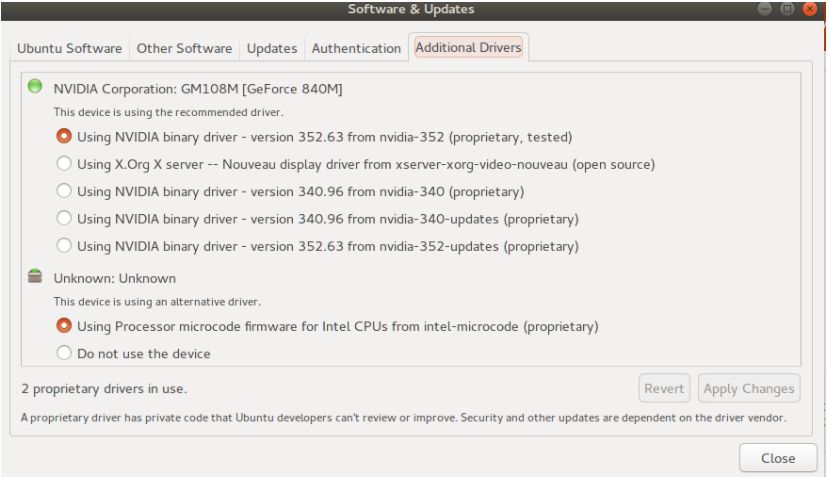
Task: Switch to the Ubuntu Software tab
Action: (69, 48)
